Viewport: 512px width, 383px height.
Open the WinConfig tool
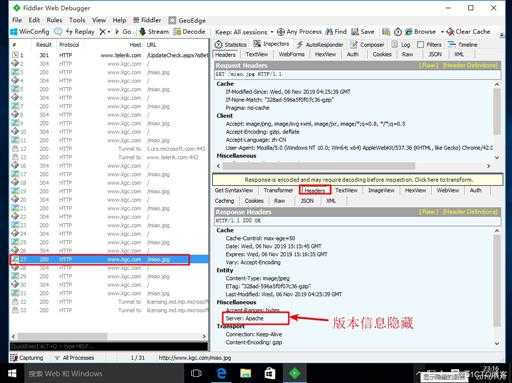click(30, 32)
